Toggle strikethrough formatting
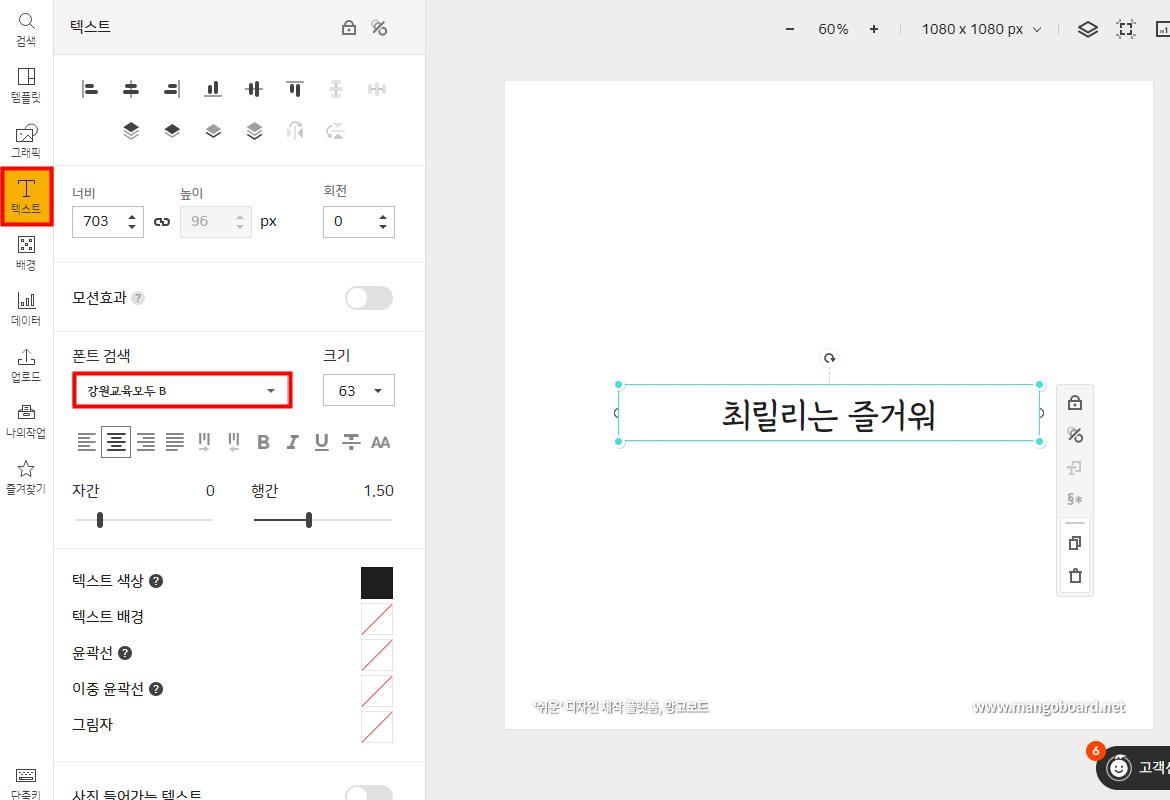The image size is (1170, 800). (351, 442)
